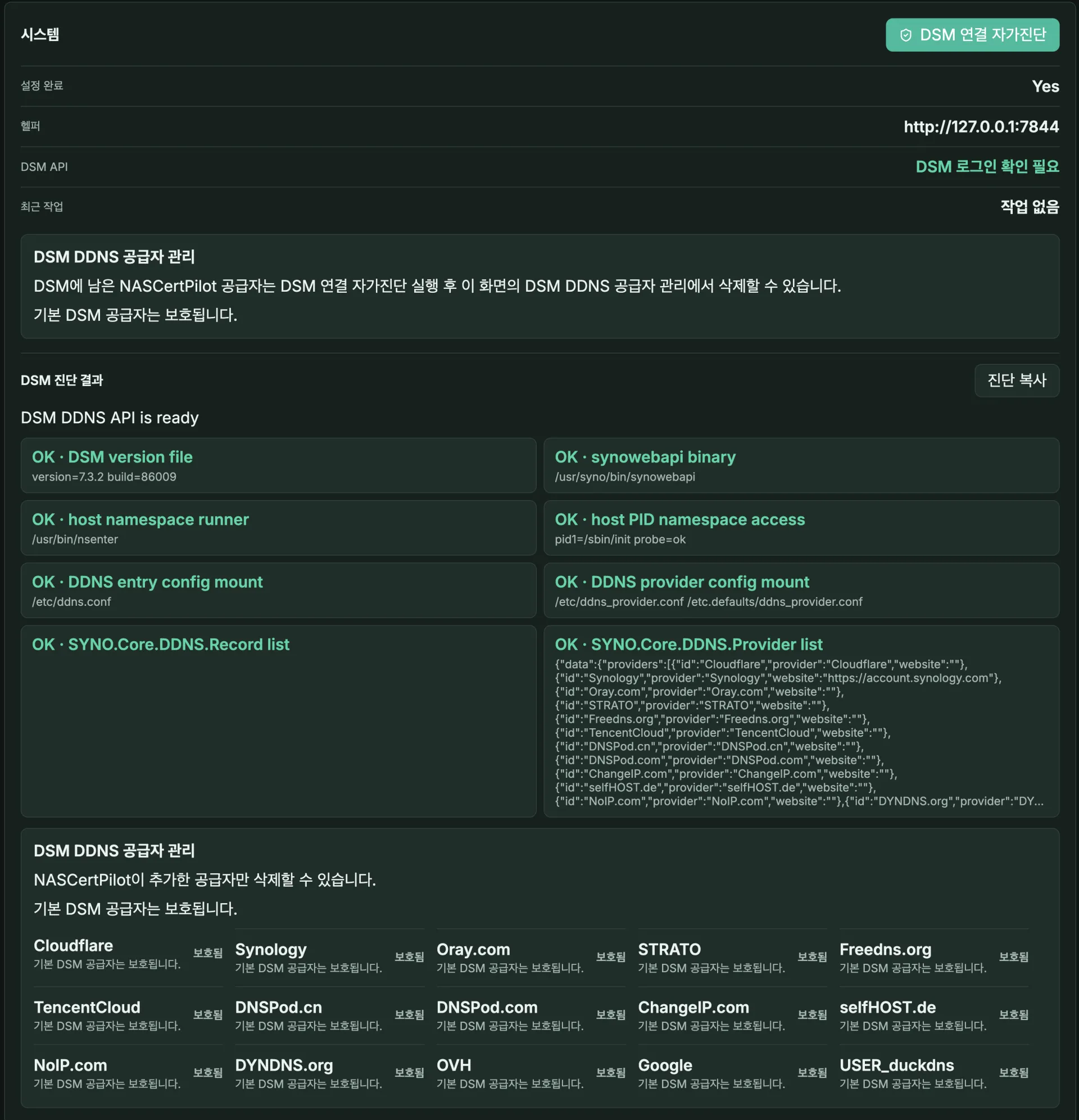This screenshot has width=1079, height=1120.
Task: Click the /usr/bin/nsenter path text
Action: point(75,539)
